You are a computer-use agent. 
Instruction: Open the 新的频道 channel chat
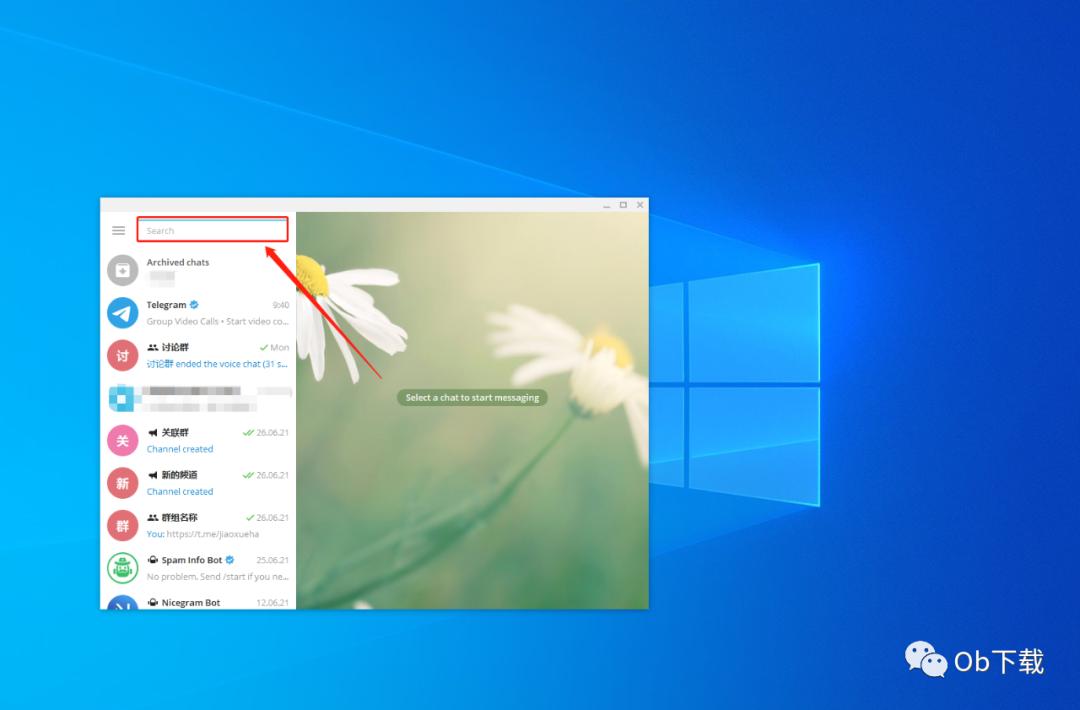[198, 483]
